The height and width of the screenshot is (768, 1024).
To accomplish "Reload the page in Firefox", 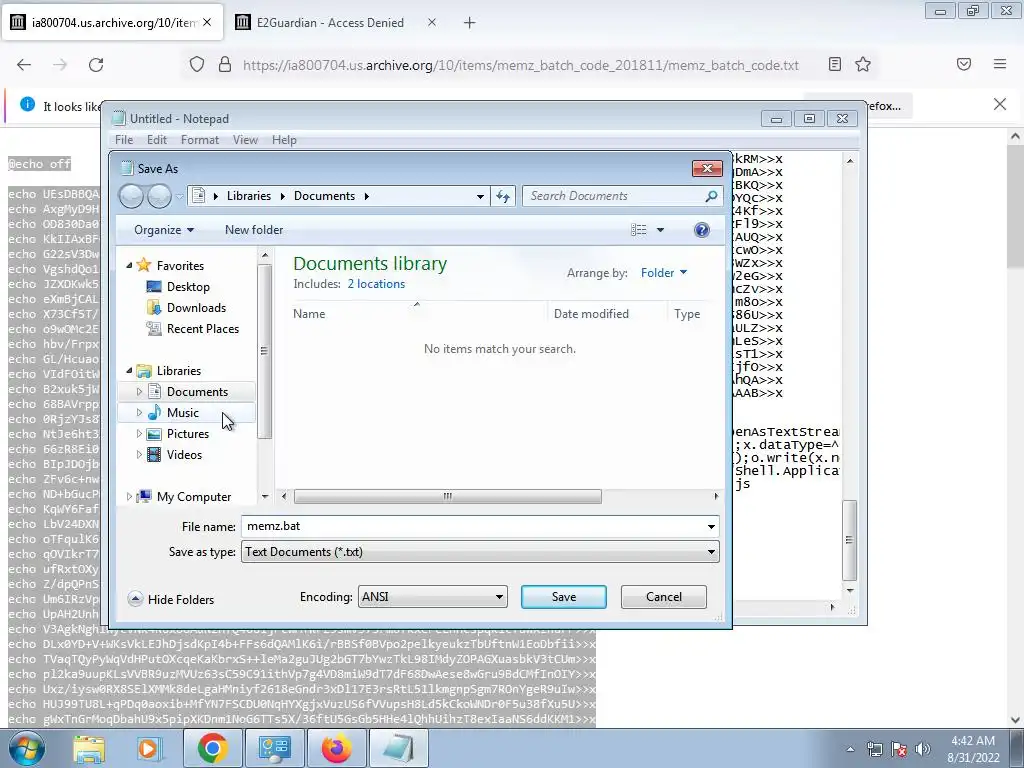I will (x=96, y=65).
